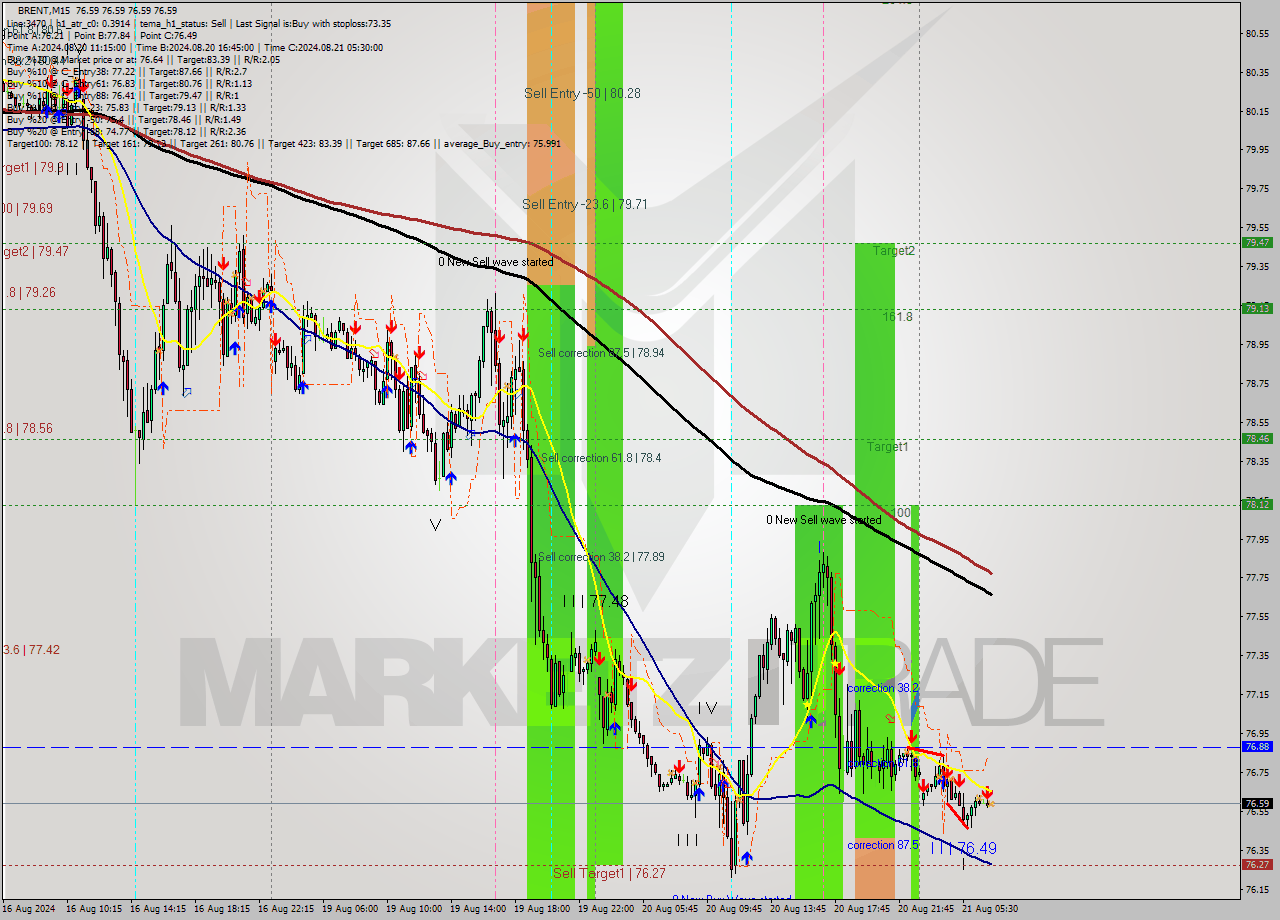The width and height of the screenshot is (1280, 920).
Task: Click 'New Sell wave started' label near 78.05
Action: [824, 520]
